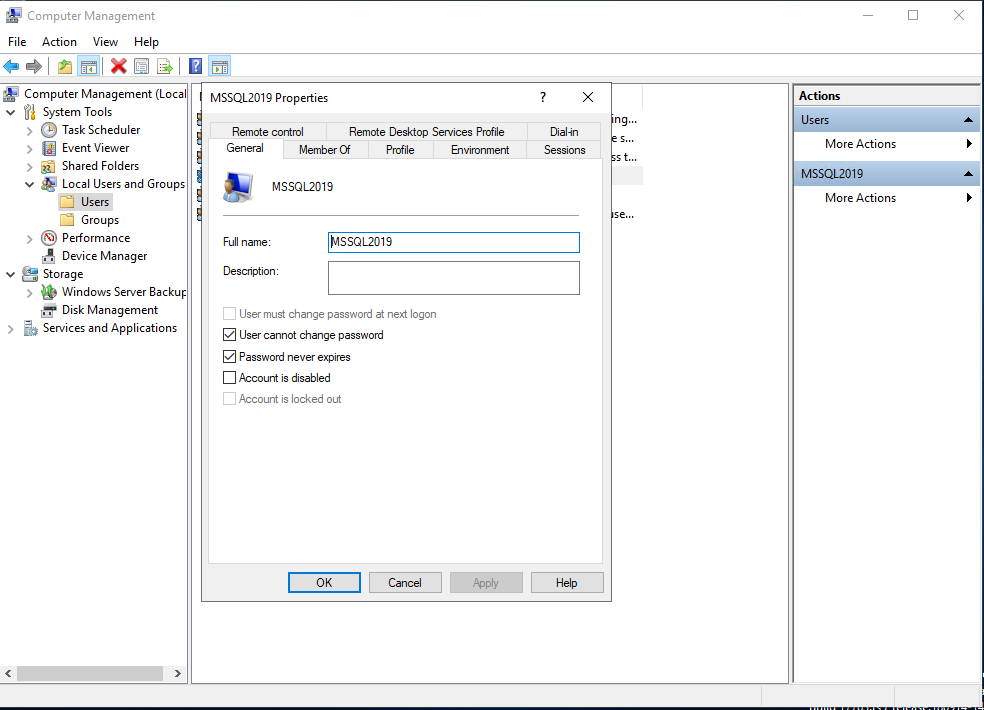The image size is (984, 710).
Task: Click the Help button in dialog
Action: point(567,583)
